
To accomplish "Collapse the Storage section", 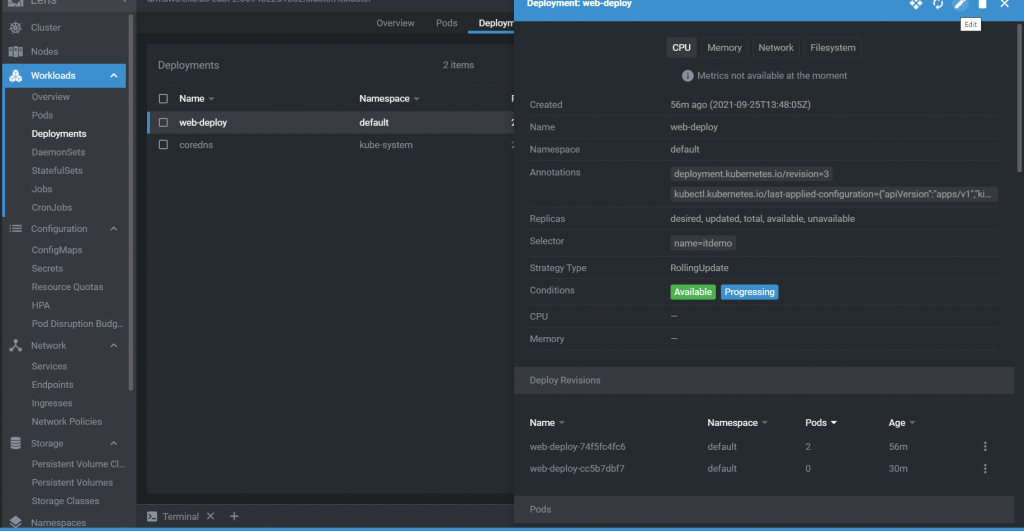I will (x=114, y=443).
